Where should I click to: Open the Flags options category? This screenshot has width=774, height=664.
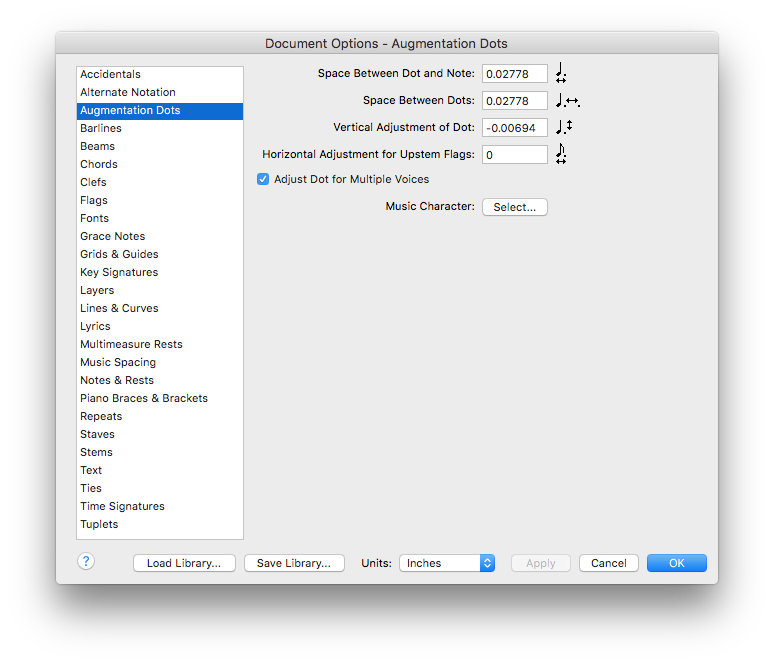pos(160,200)
